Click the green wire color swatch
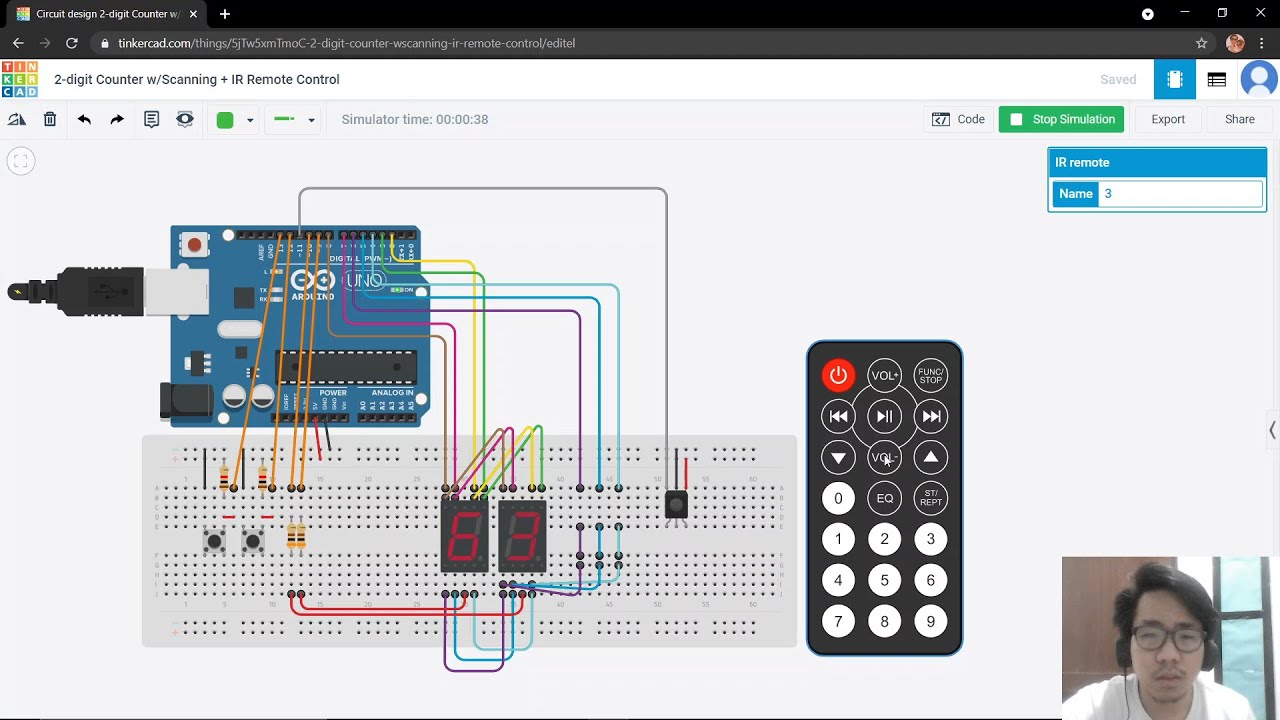Image resolution: width=1280 pixels, height=720 pixels. [x=225, y=120]
